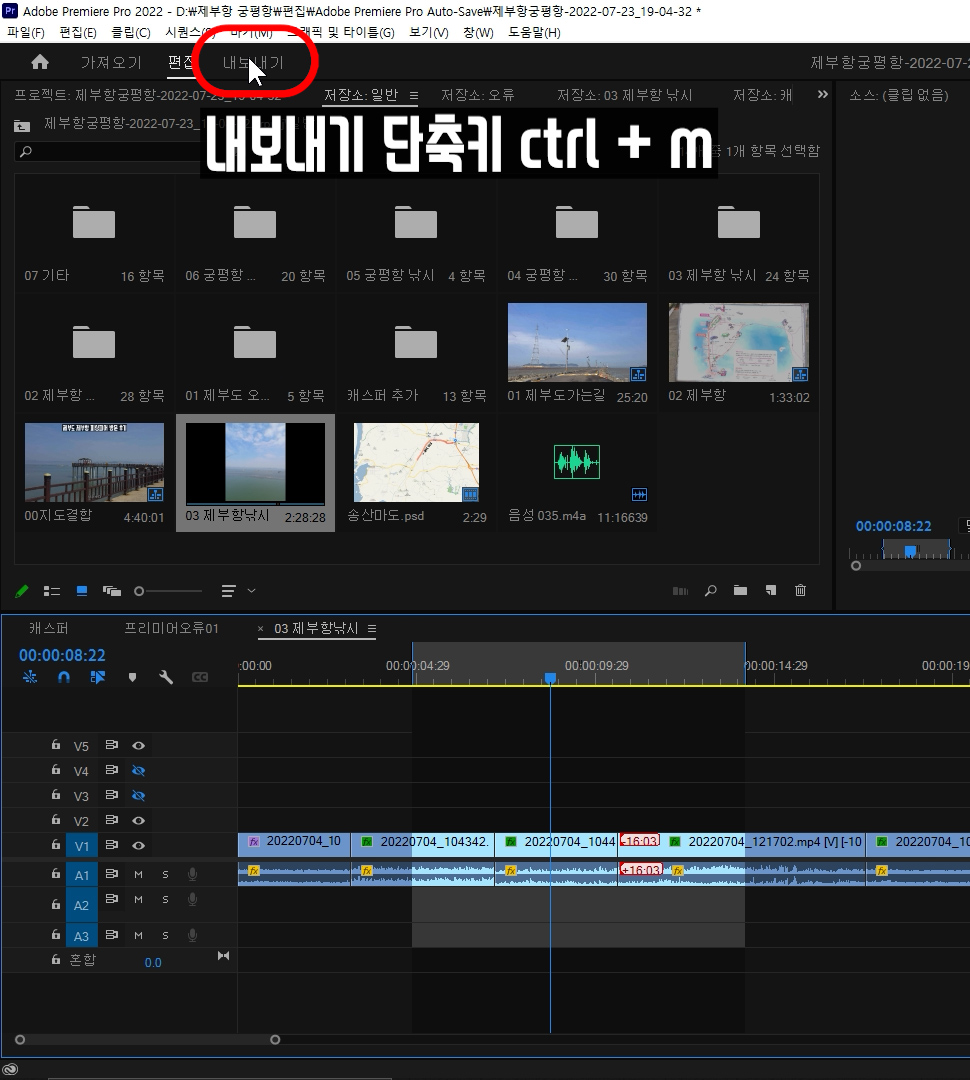The image size is (970, 1080).
Task: Select the 음성 035.m4a audio item
Action: tap(577, 462)
